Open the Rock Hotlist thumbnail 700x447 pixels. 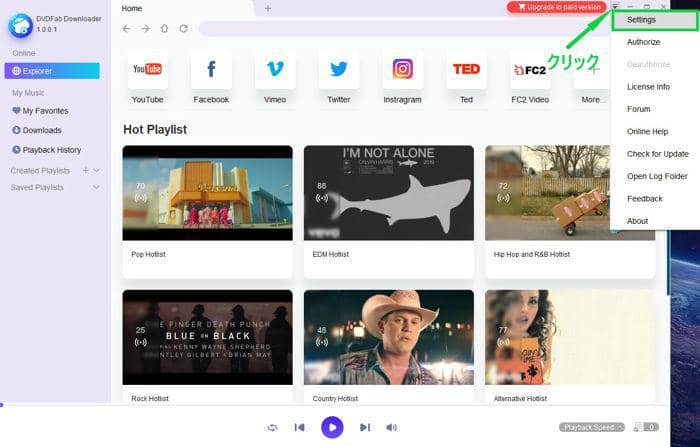click(x=208, y=337)
